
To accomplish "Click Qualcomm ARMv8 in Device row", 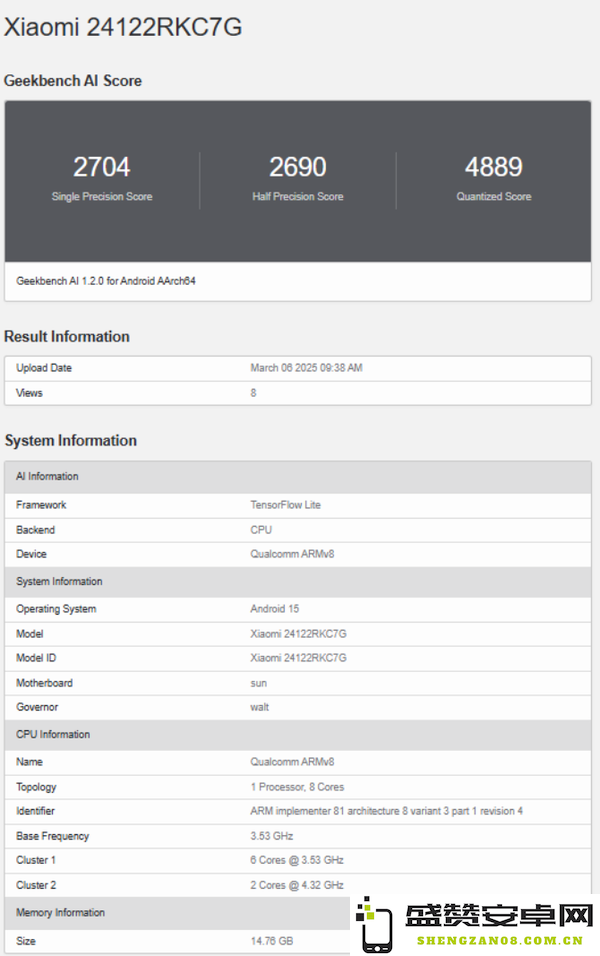I will click(292, 554).
